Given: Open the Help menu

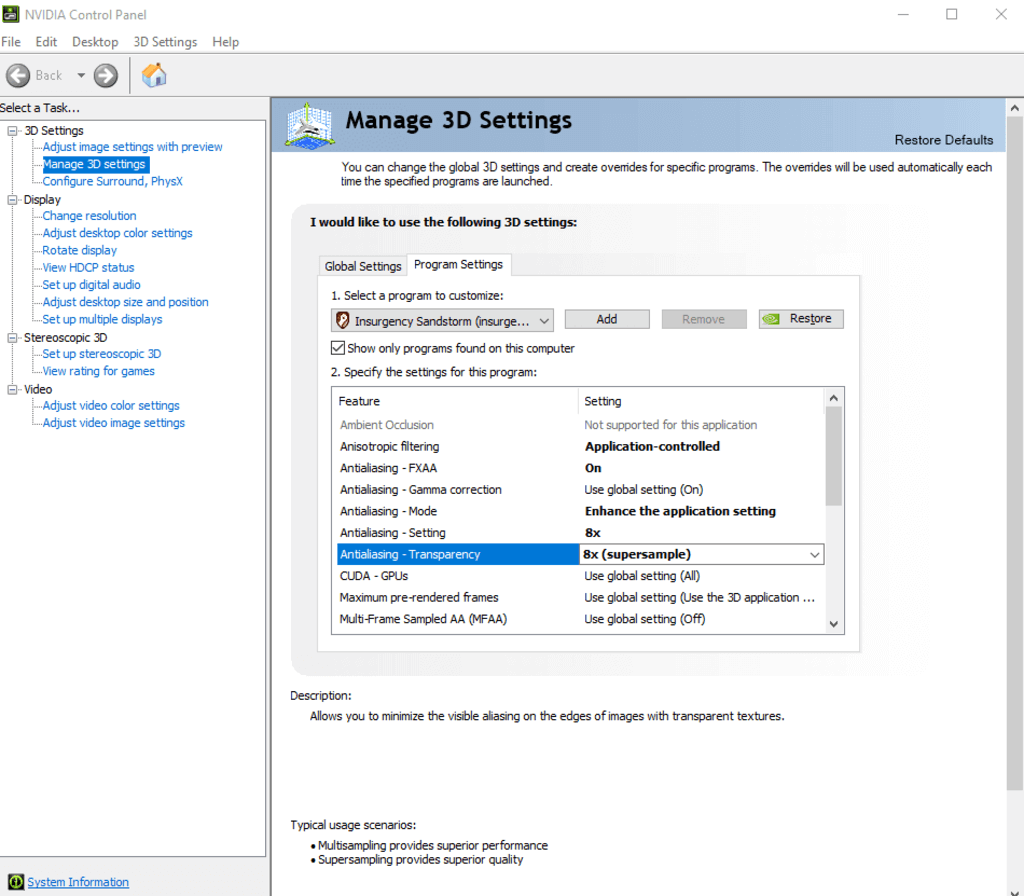Looking at the screenshot, I should tap(225, 42).
